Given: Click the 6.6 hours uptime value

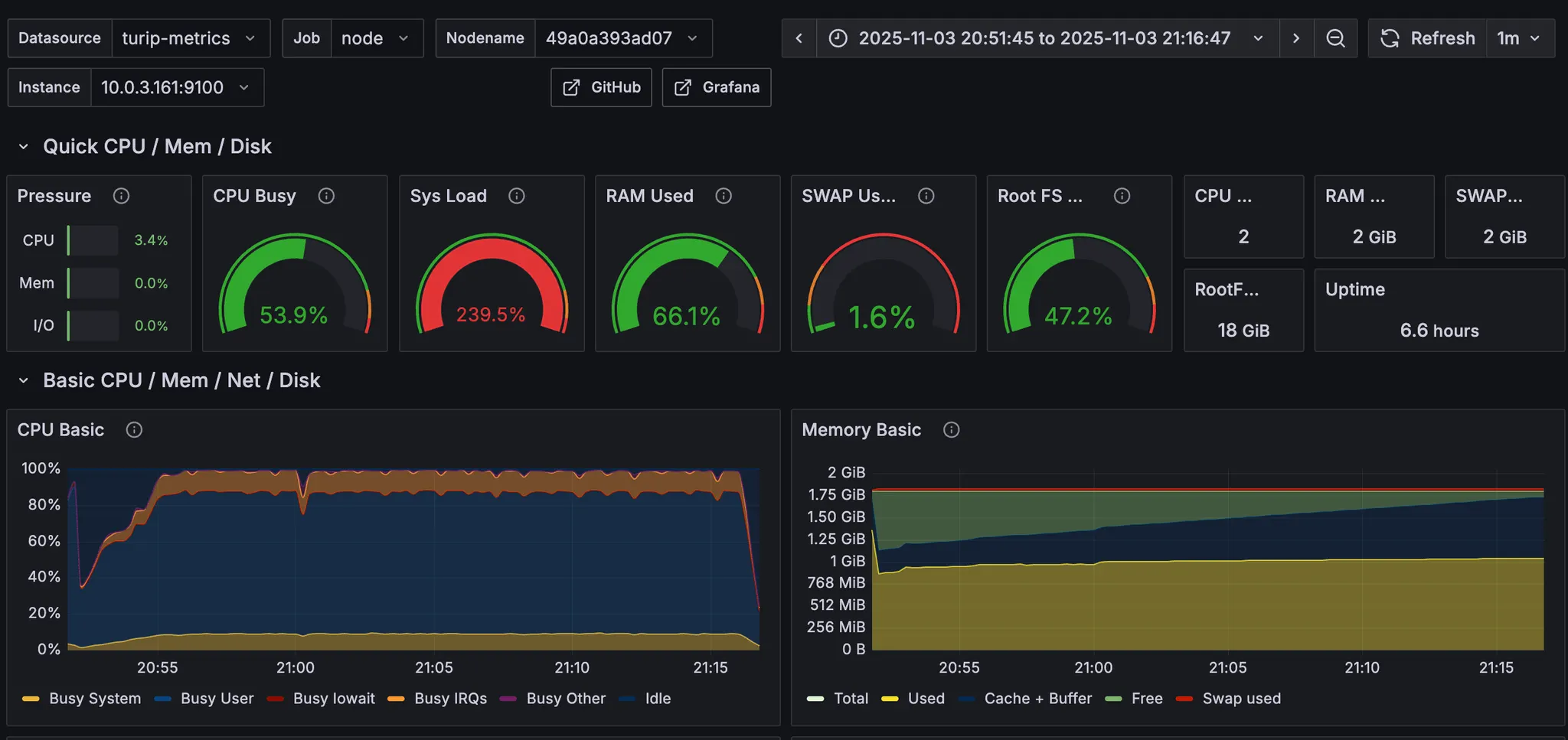Looking at the screenshot, I should [x=1439, y=331].
